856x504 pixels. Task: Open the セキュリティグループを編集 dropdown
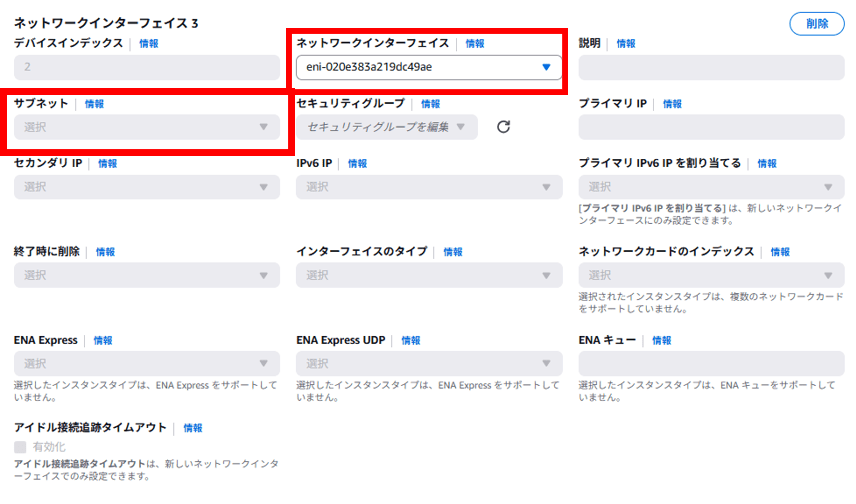tap(387, 127)
